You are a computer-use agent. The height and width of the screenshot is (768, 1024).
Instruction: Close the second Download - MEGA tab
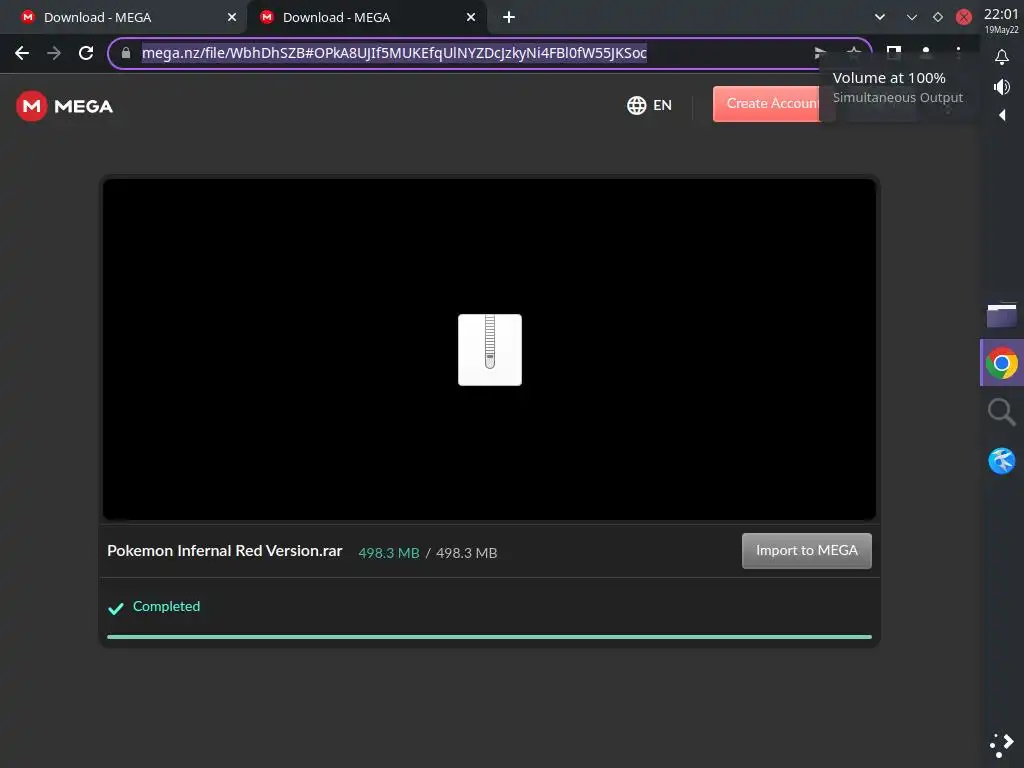click(x=471, y=18)
